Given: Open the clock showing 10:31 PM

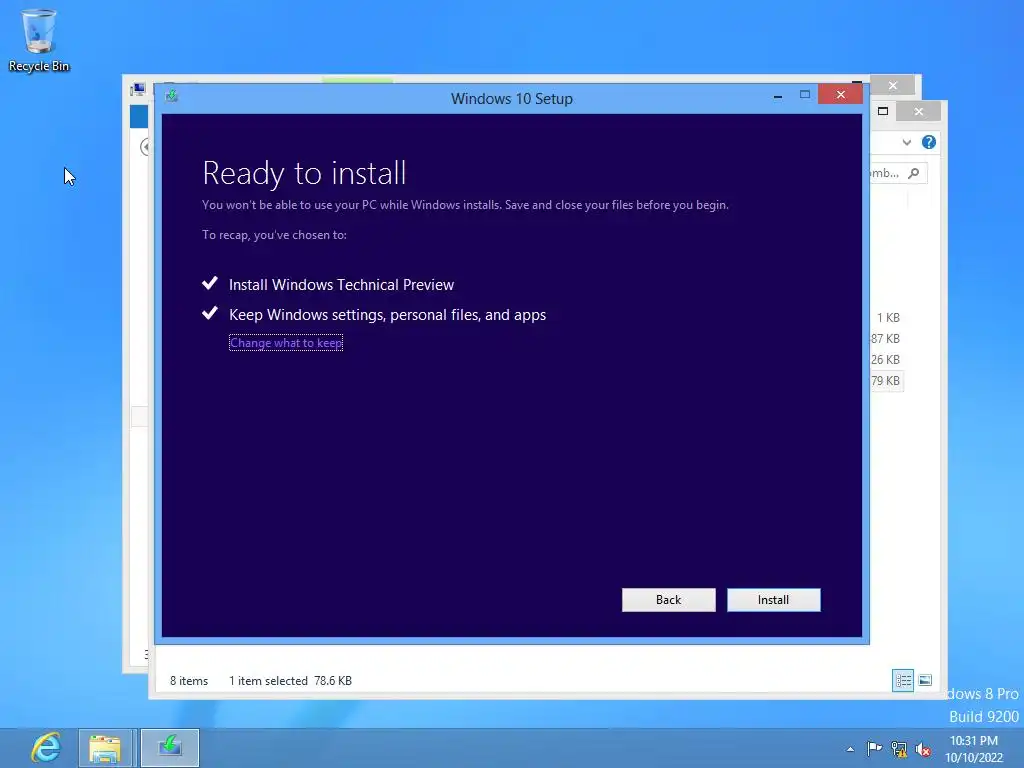Looking at the screenshot, I should (x=974, y=749).
